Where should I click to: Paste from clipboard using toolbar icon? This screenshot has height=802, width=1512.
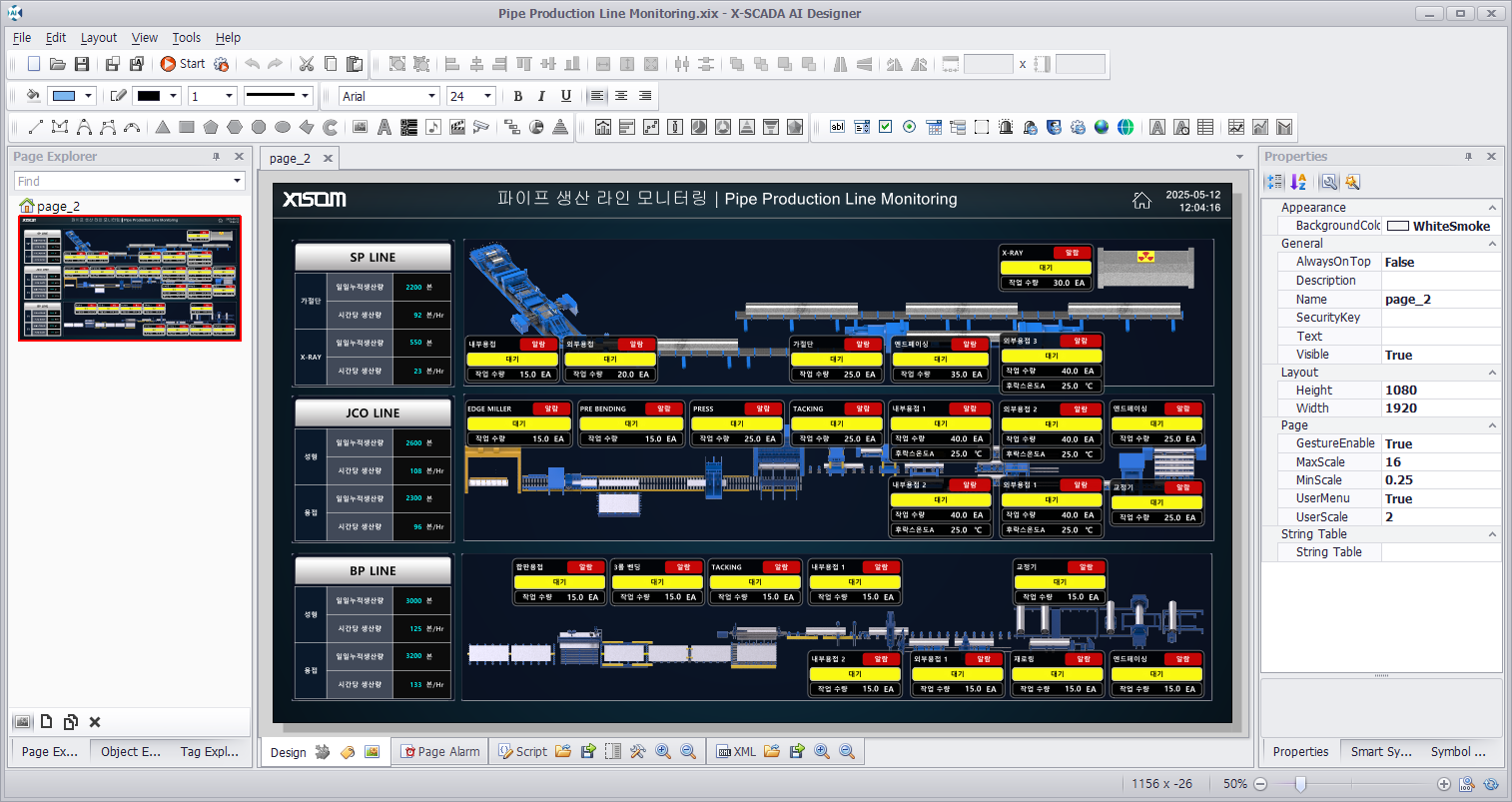tap(355, 64)
